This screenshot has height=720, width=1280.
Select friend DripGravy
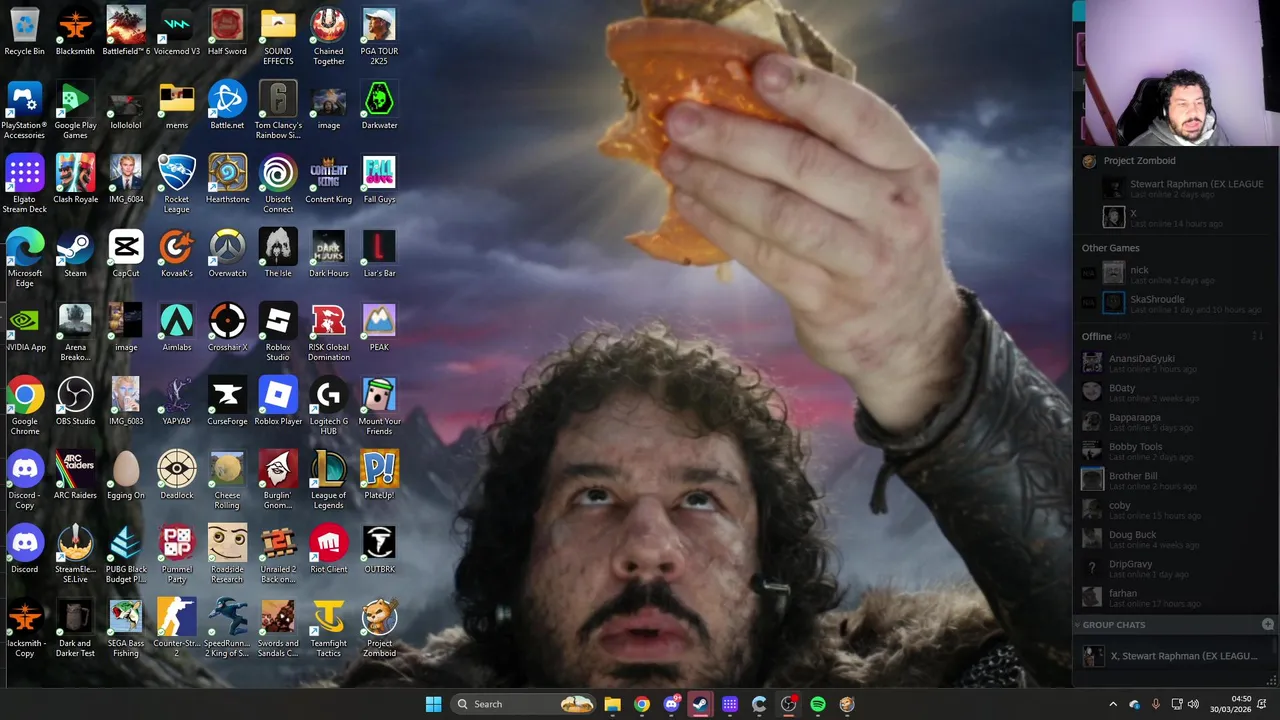coord(1175,567)
